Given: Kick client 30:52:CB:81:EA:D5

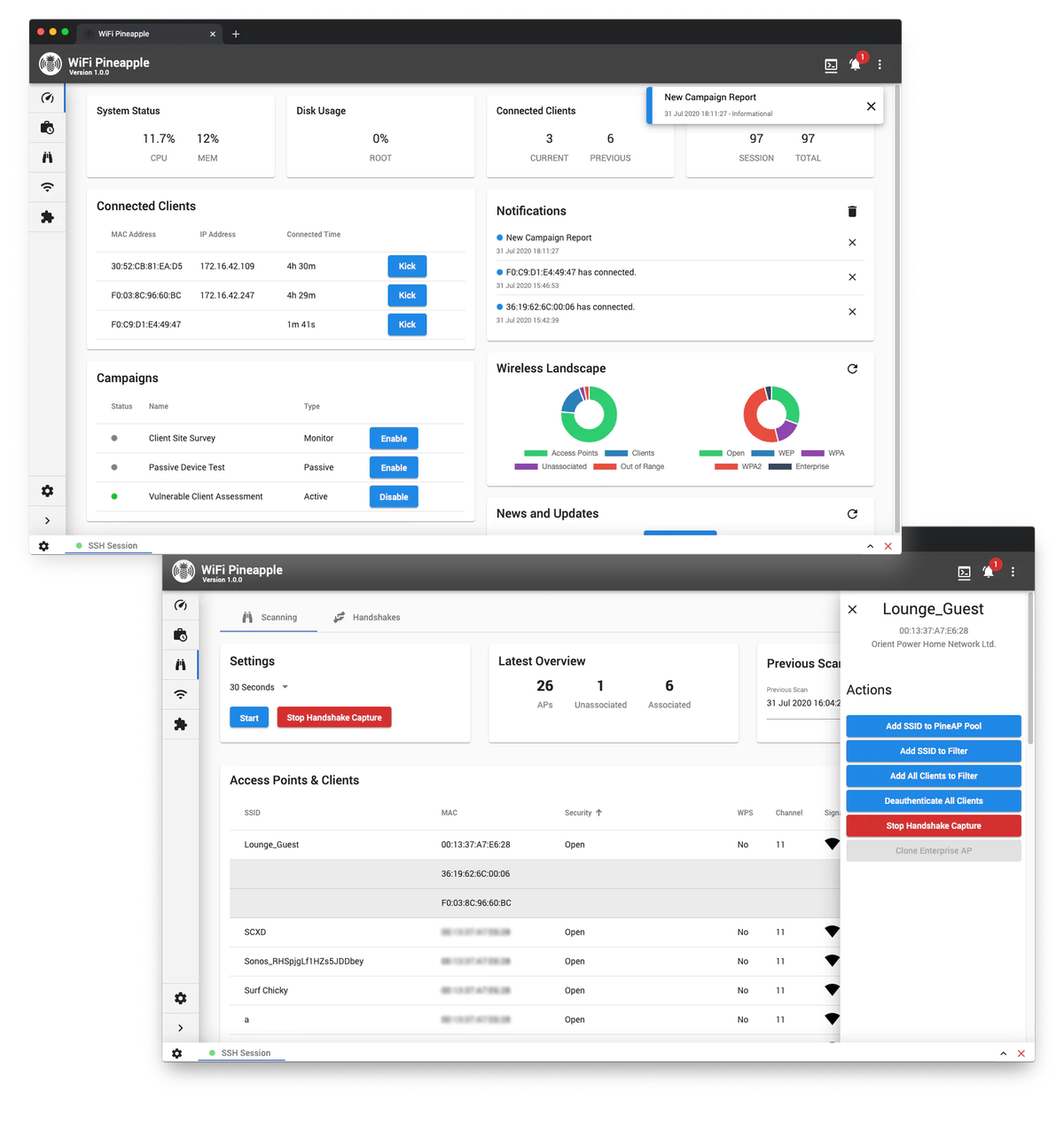Looking at the screenshot, I should click(407, 266).
